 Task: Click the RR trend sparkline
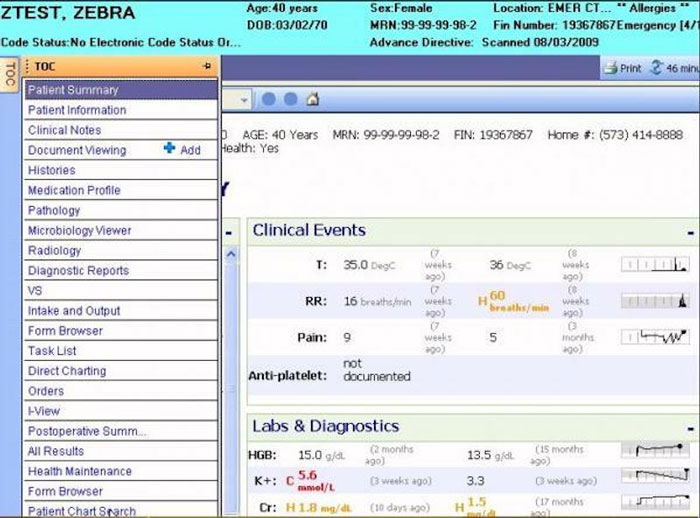click(654, 301)
